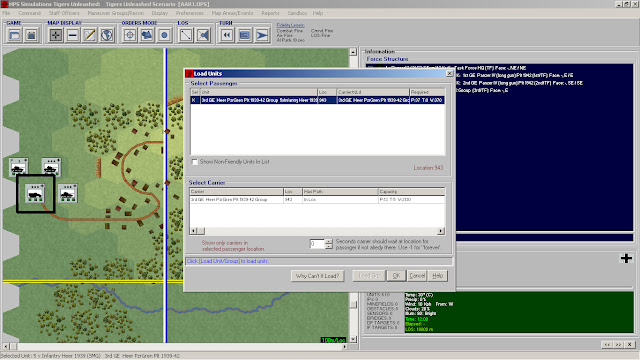The image size is (640, 360).
Task: Click the turn report list icon
Action: pyautogui.click(x=244, y=35)
